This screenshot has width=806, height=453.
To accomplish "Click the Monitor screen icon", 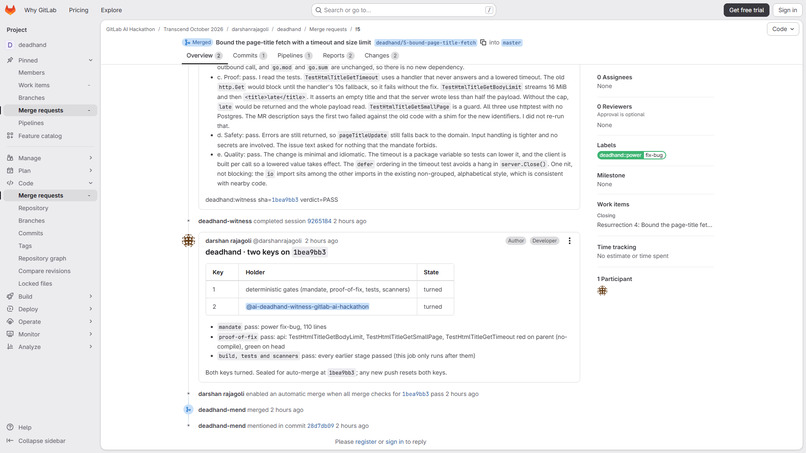I will point(10,334).
